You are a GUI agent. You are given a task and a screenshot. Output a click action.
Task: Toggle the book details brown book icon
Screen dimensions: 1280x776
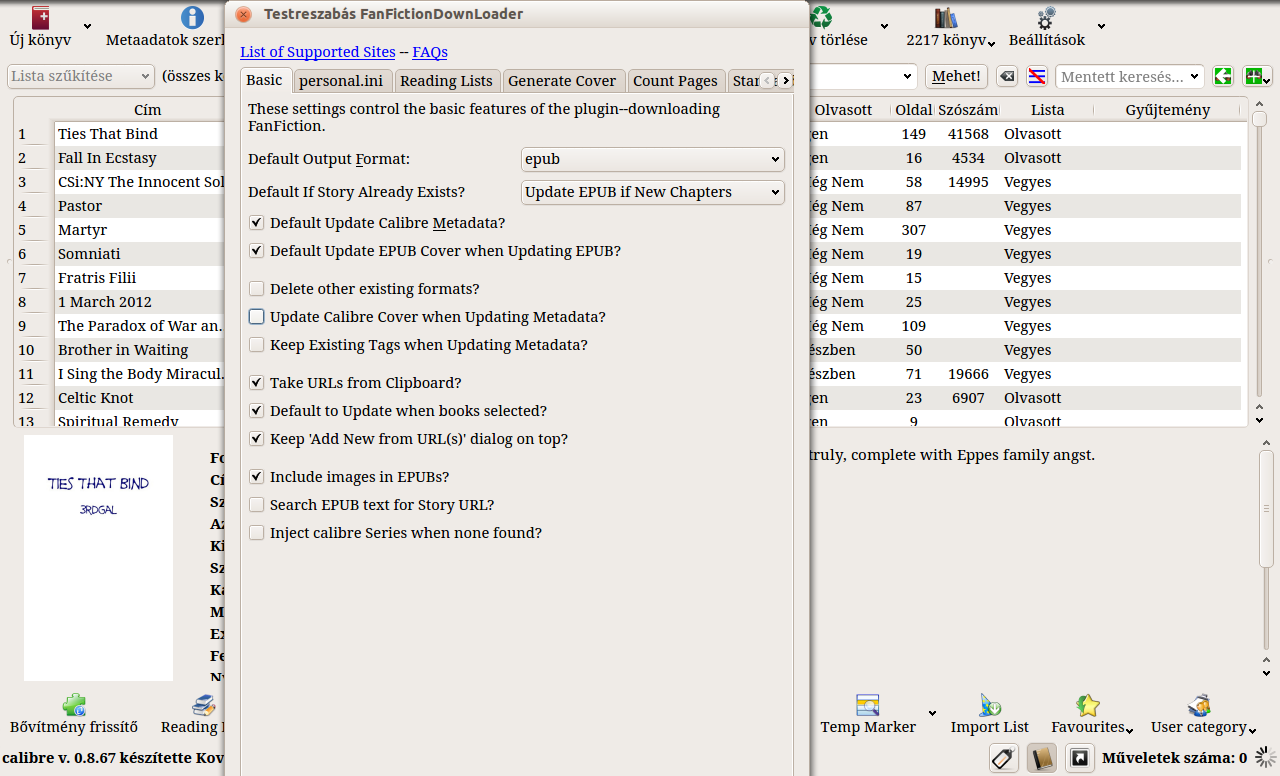[x=1042, y=759]
